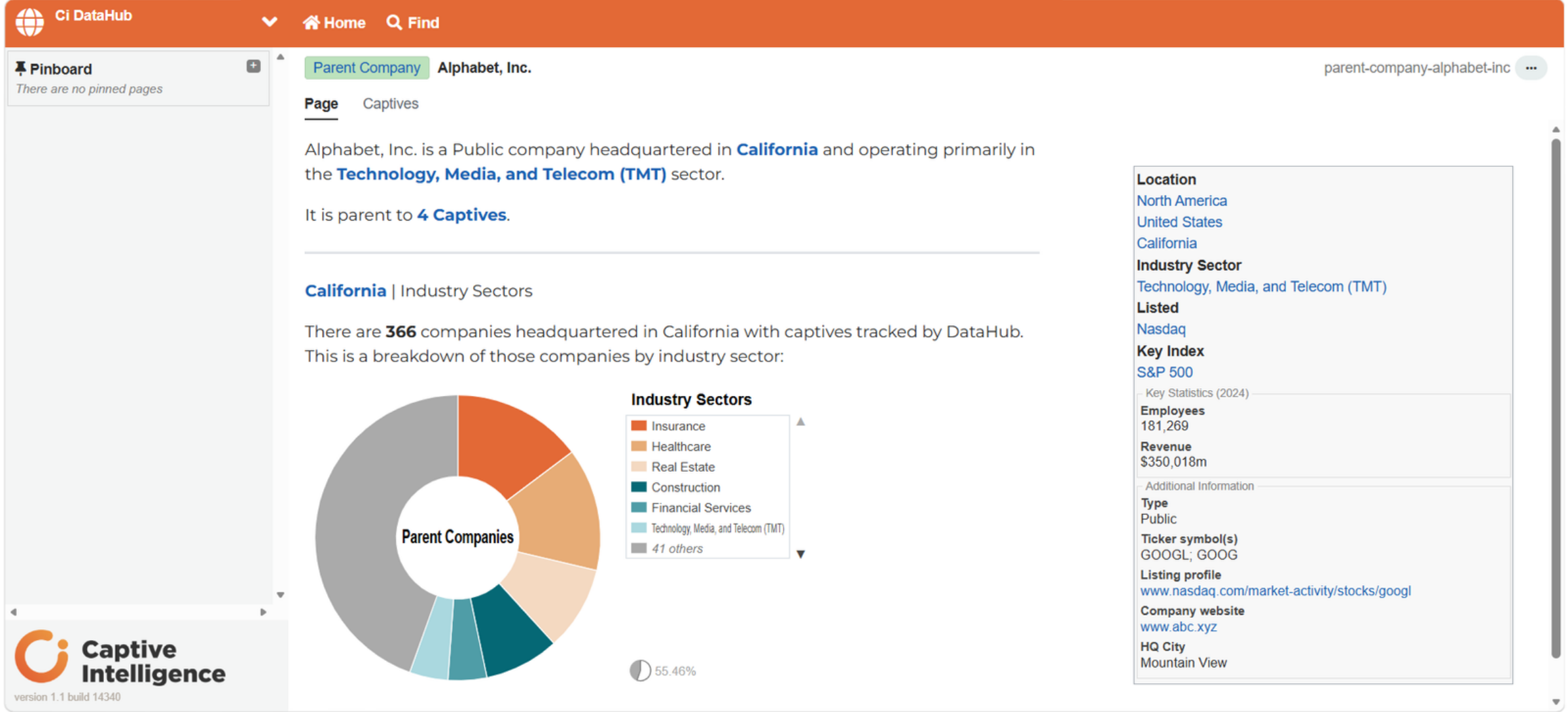Click the Captive Intelligence logo

[x=120, y=658]
